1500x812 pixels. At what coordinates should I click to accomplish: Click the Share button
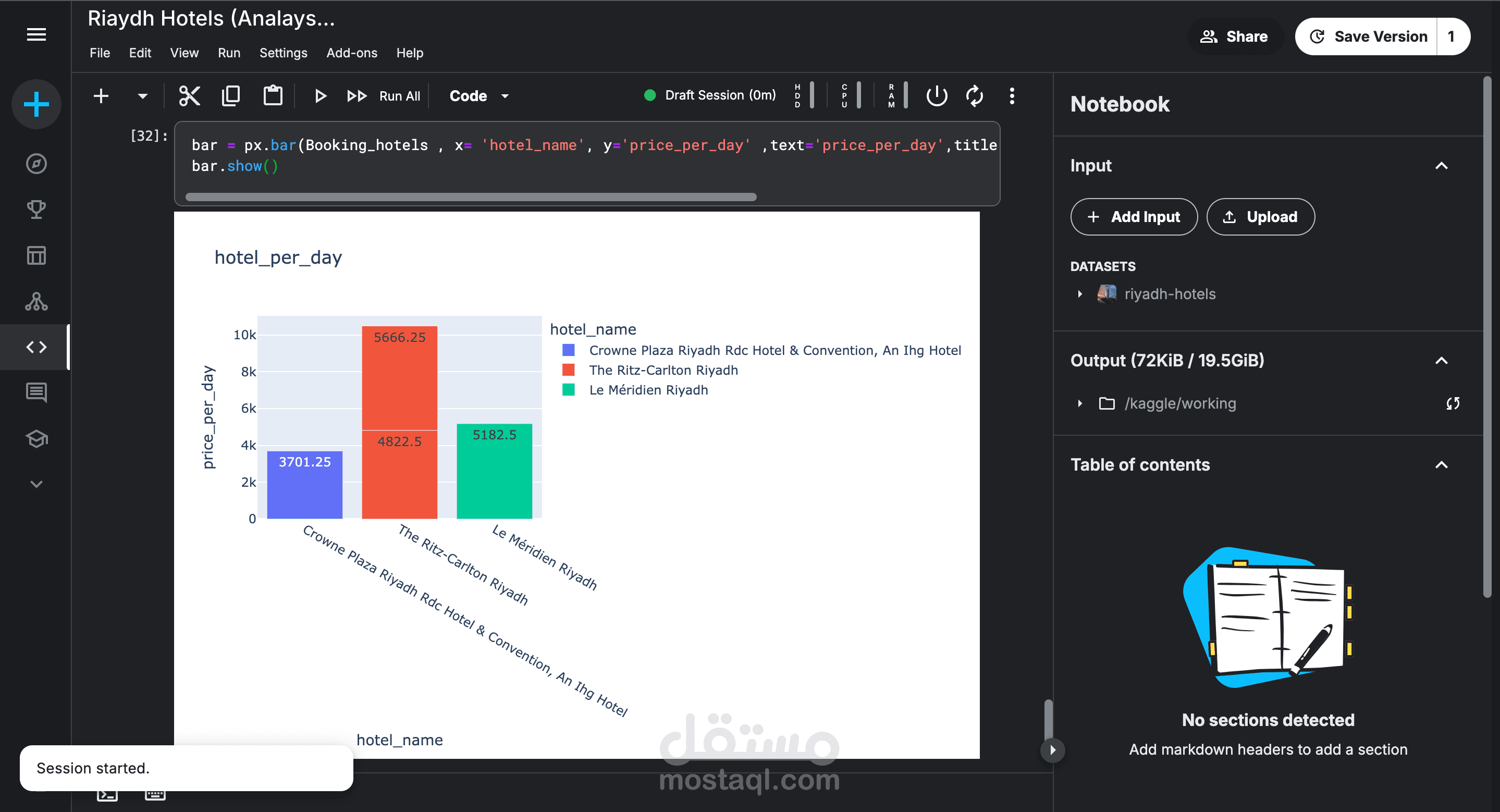tap(1235, 36)
